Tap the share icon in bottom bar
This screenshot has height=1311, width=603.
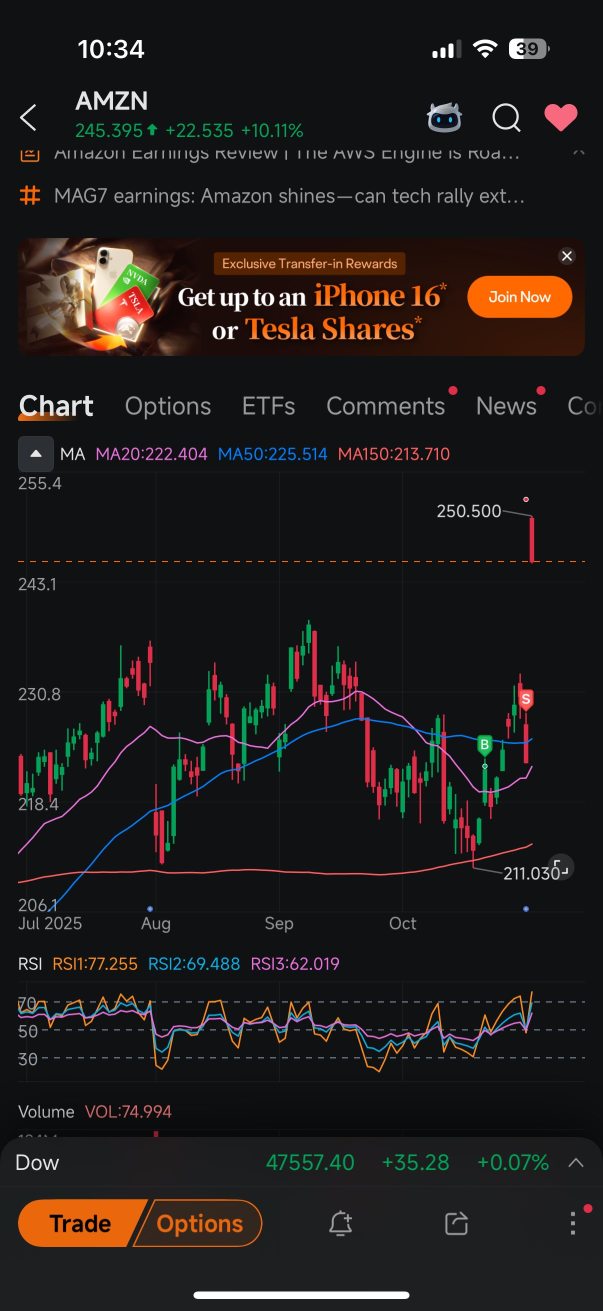(x=456, y=1223)
